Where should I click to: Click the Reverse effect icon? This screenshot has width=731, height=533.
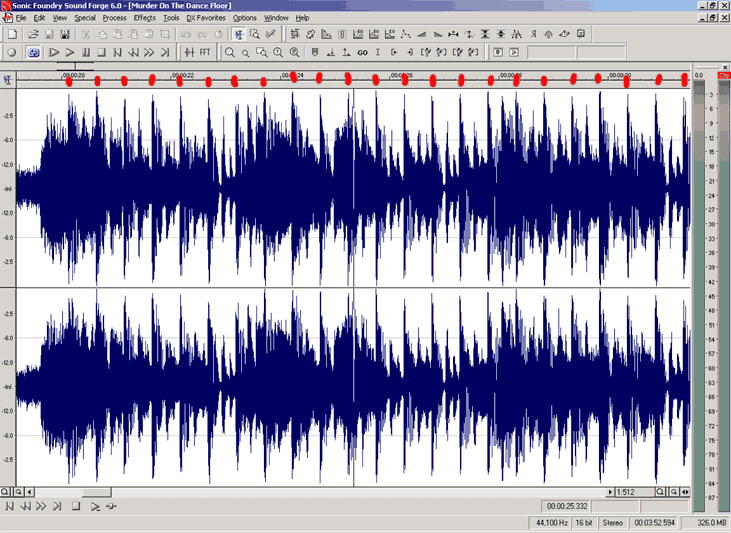pyautogui.click(x=533, y=34)
